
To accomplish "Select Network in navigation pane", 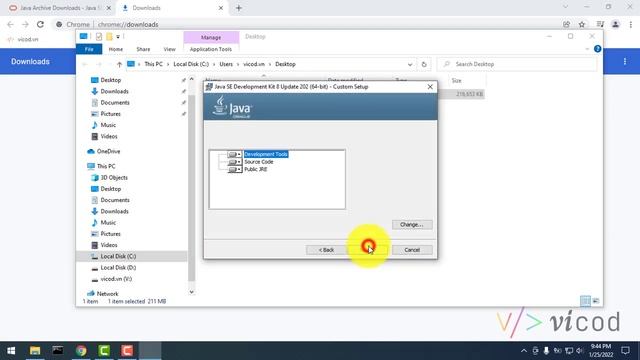I will click(x=107, y=294).
